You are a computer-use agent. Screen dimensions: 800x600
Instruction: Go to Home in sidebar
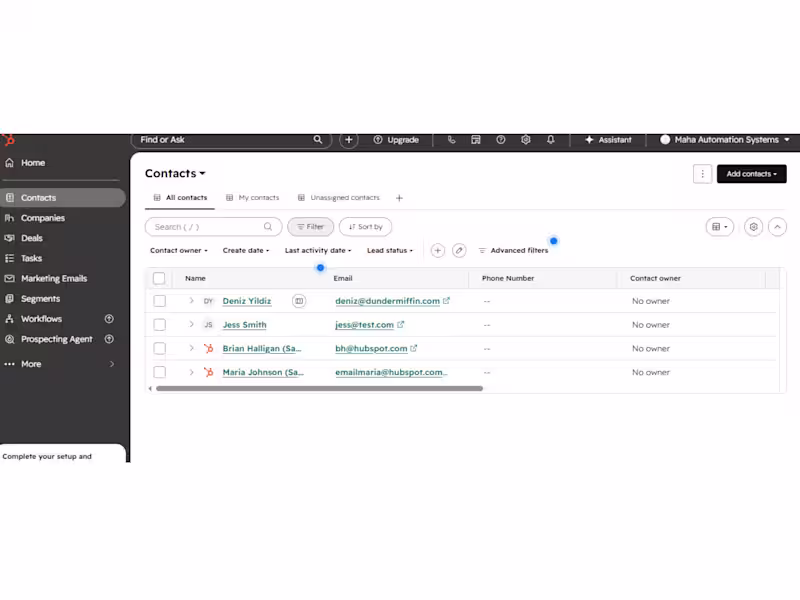pos(33,163)
